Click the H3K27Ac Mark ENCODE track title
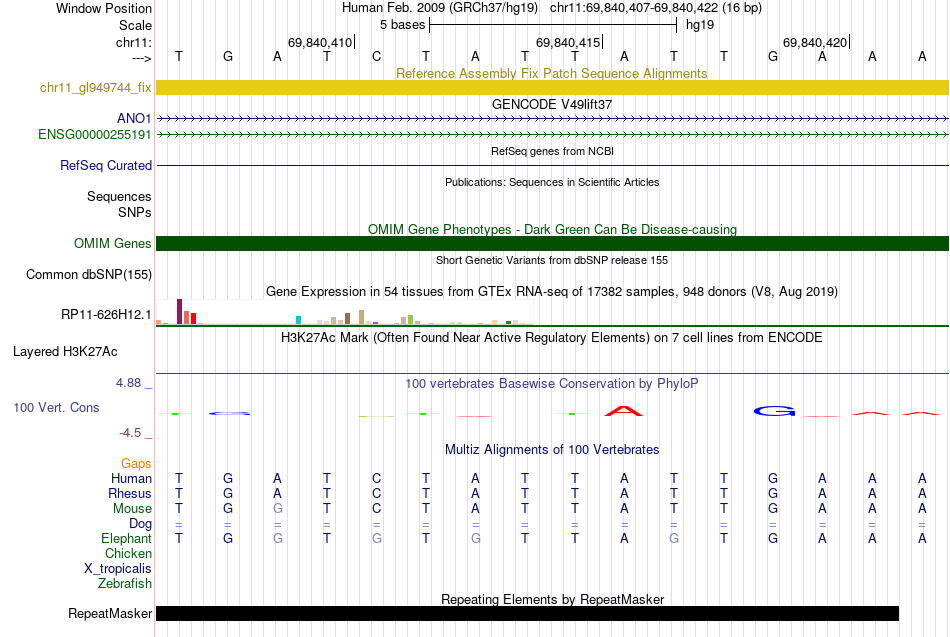 click(552, 338)
